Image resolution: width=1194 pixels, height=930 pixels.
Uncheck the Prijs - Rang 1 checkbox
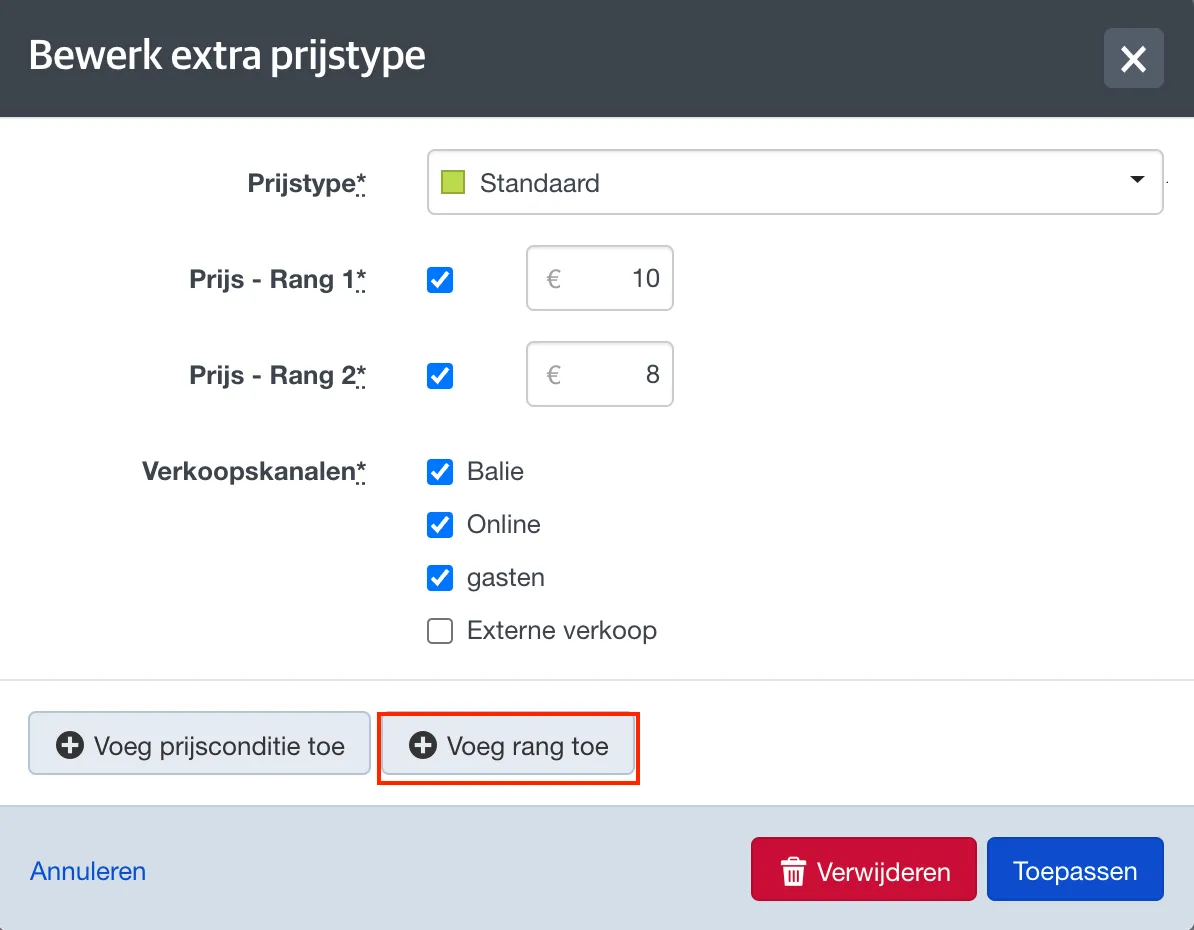tap(440, 280)
